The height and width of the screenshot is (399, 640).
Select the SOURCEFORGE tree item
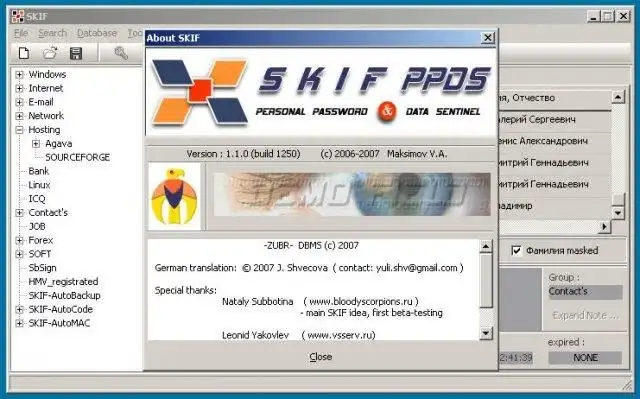pos(78,157)
